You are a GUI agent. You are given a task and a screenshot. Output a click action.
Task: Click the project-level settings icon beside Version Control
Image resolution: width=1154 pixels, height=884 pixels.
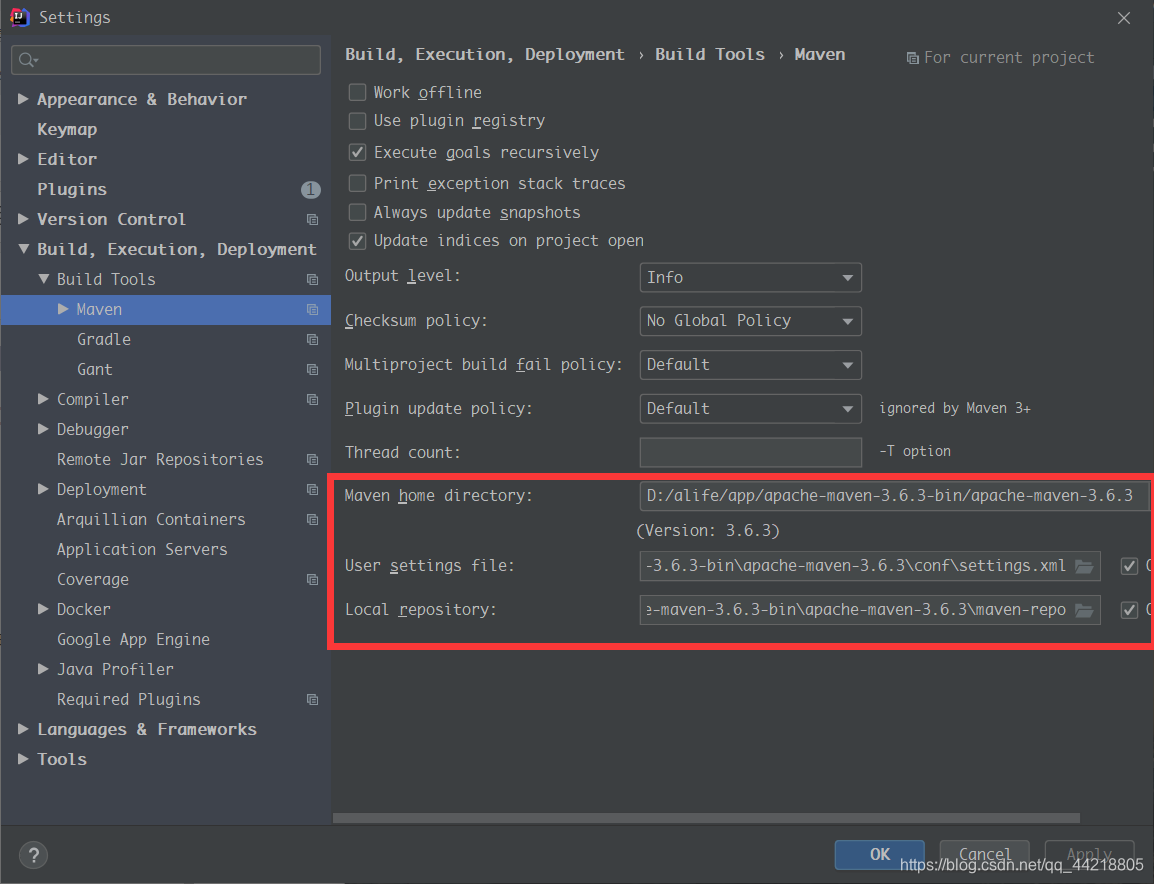pyautogui.click(x=311, y=219)
